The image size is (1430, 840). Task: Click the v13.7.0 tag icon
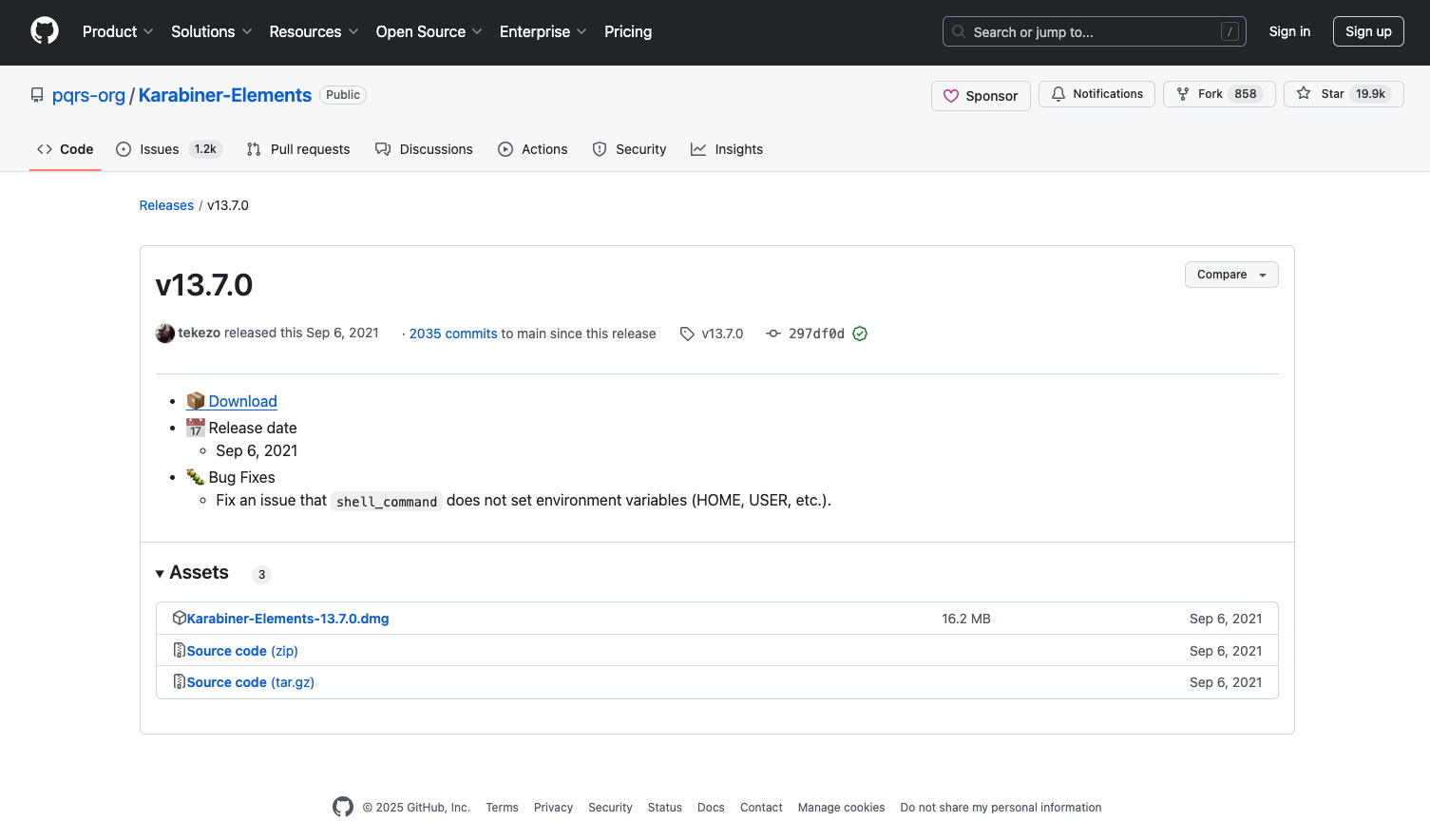(687, 334)
